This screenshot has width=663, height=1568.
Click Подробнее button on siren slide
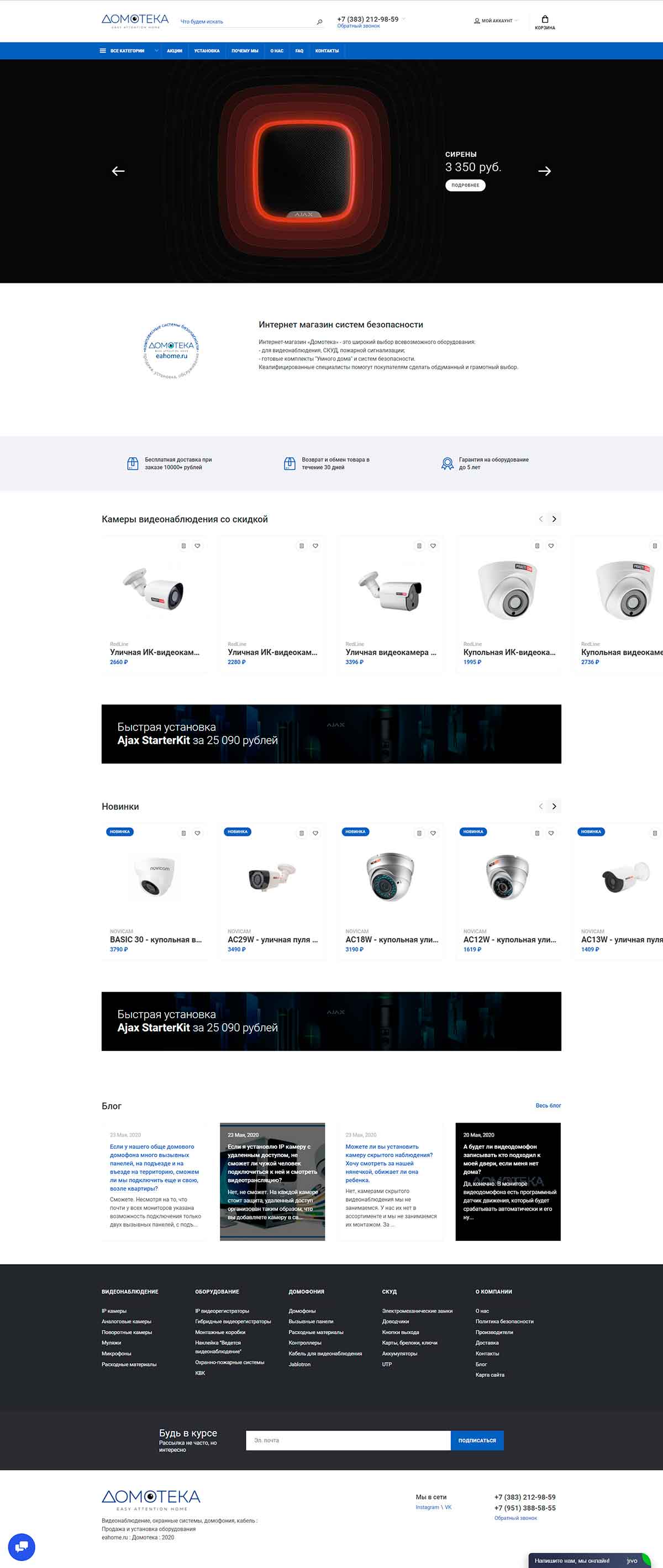pos(465,185)
